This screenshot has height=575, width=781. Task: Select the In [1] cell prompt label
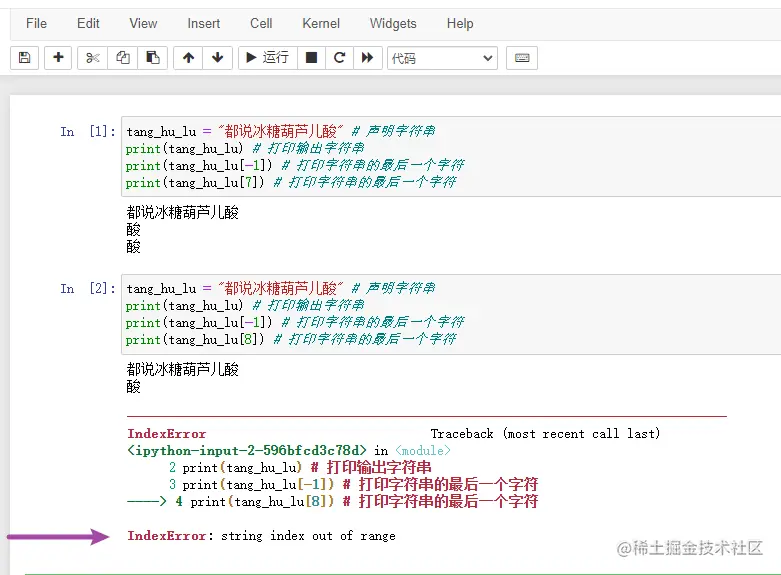pos(88,132)
